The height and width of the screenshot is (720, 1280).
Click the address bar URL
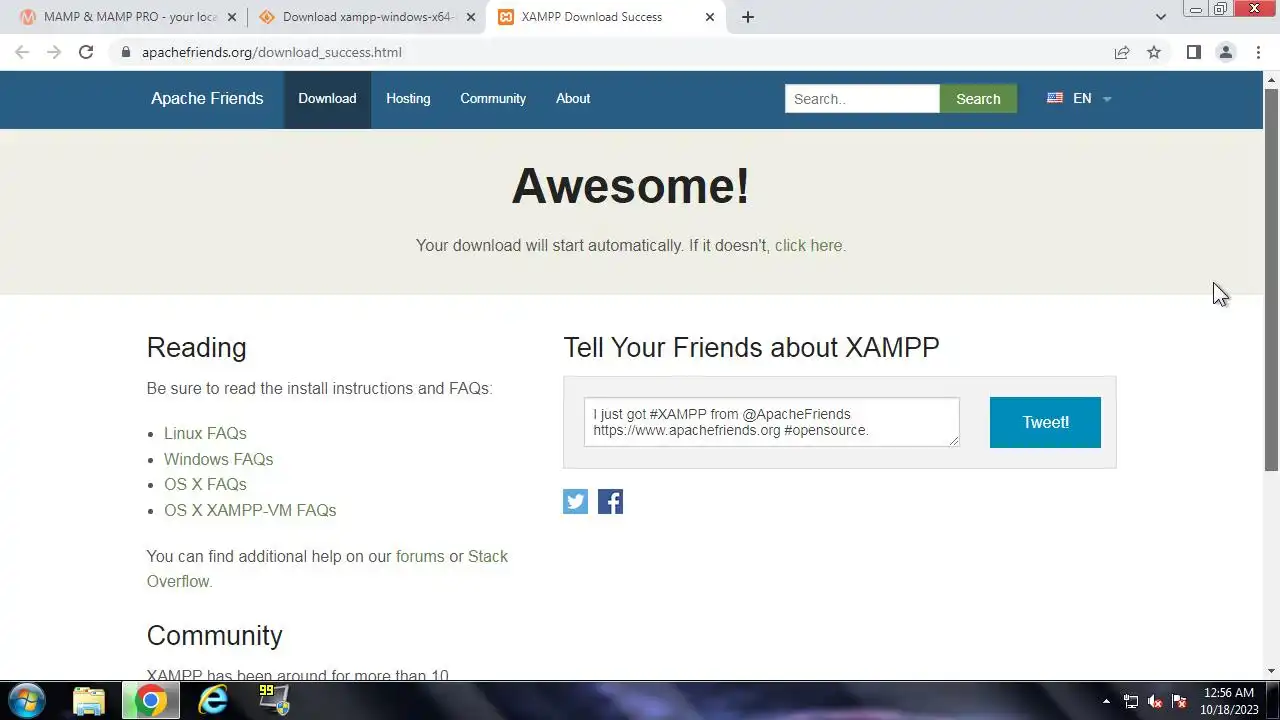272,52
